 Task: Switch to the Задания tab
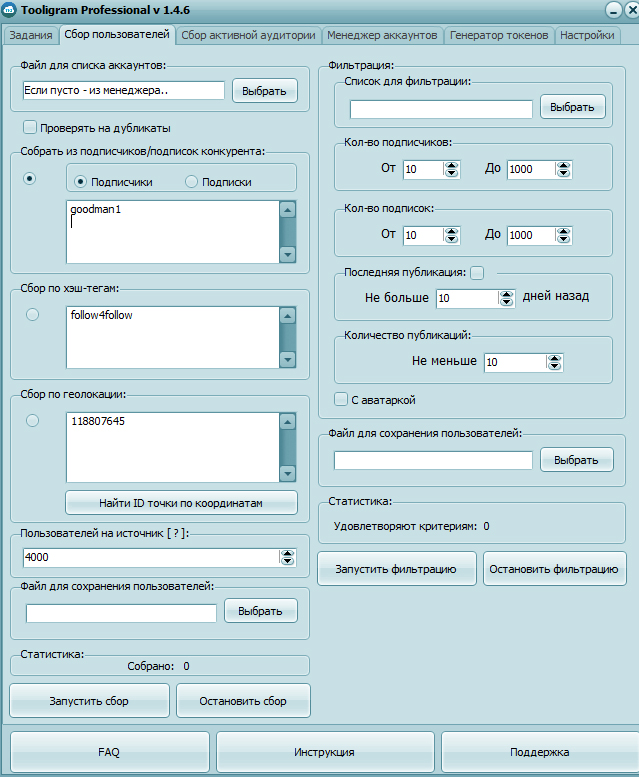[x=31, y=35]
